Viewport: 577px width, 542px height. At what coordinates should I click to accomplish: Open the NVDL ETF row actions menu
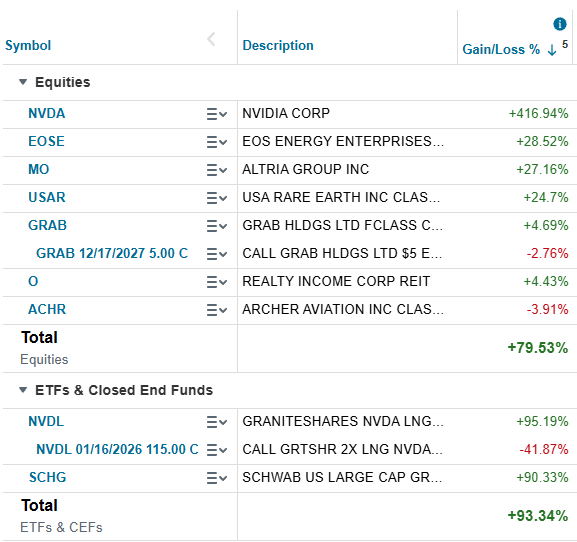pos(216,422)
